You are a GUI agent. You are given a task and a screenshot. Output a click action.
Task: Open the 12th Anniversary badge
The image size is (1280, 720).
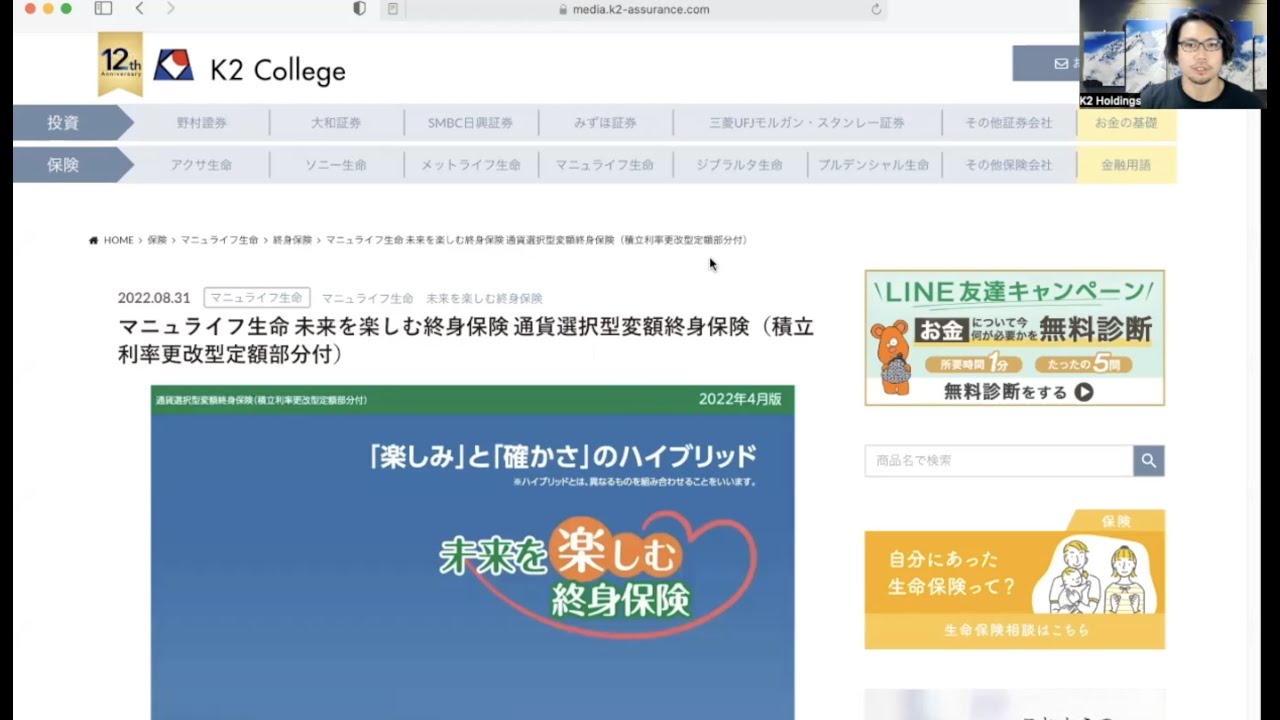(120, 65)
